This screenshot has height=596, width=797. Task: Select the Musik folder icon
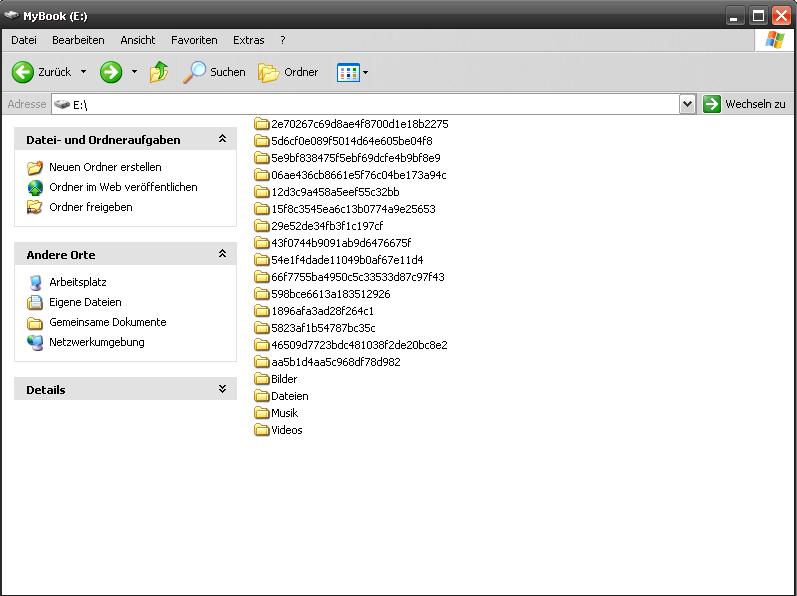261,413
